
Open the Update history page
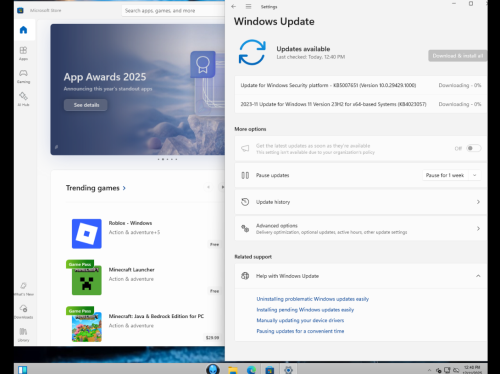click(x=360, y=202)
